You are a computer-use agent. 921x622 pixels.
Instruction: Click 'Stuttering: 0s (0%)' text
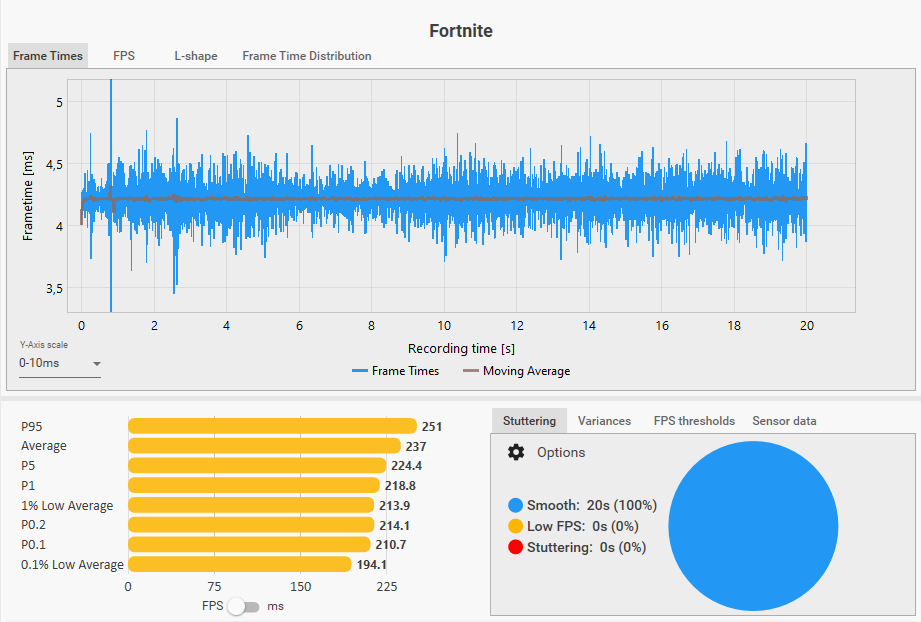coord(586,547)
